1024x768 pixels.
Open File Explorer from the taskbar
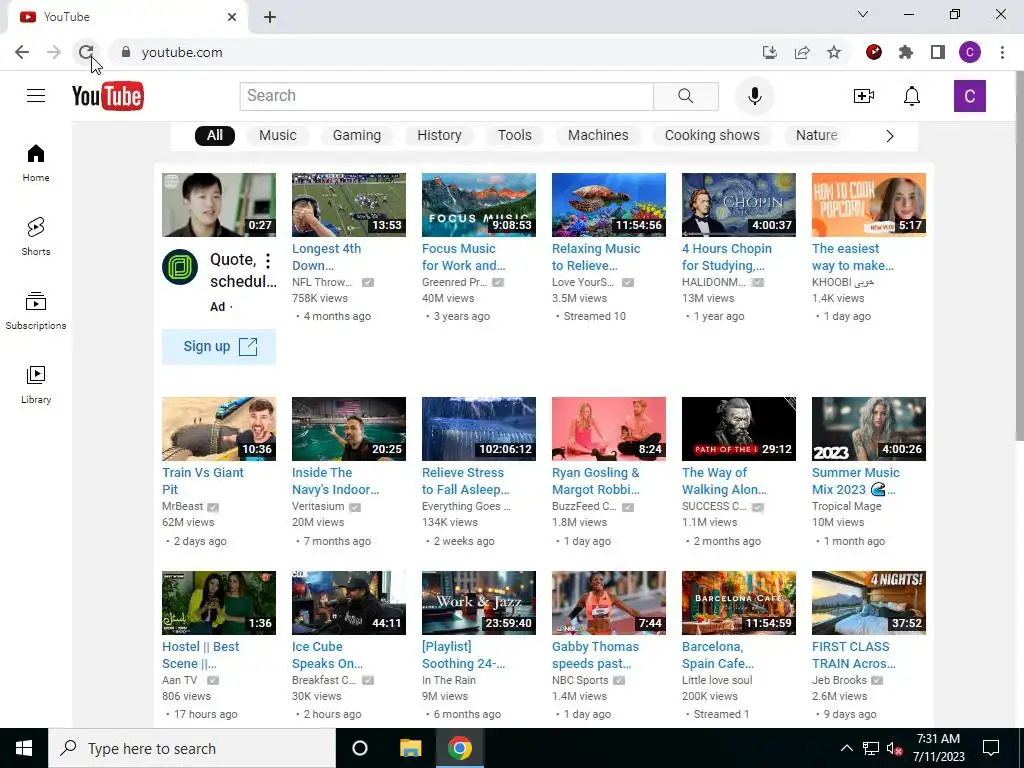(410, 748)
